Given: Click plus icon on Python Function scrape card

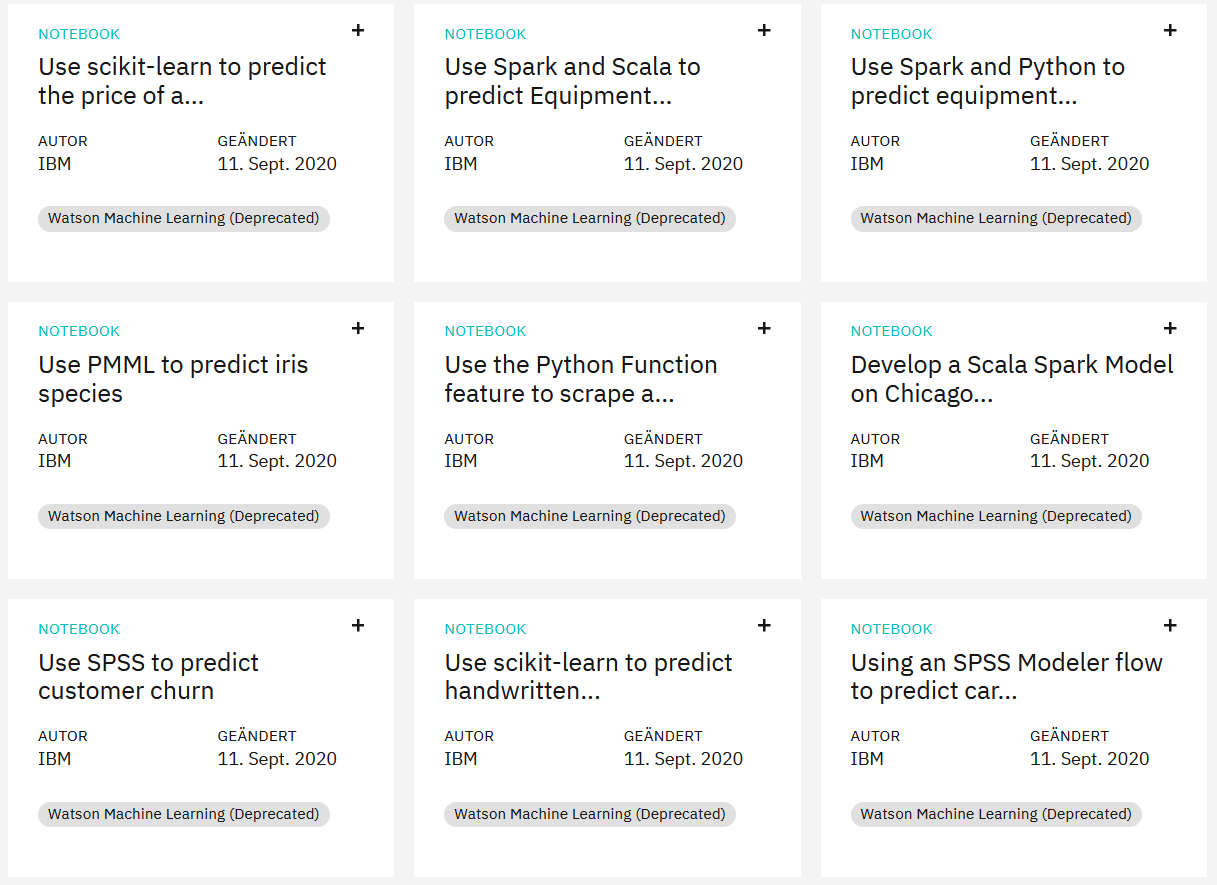Looking at the screenshot, I should [x=764, y=328].
